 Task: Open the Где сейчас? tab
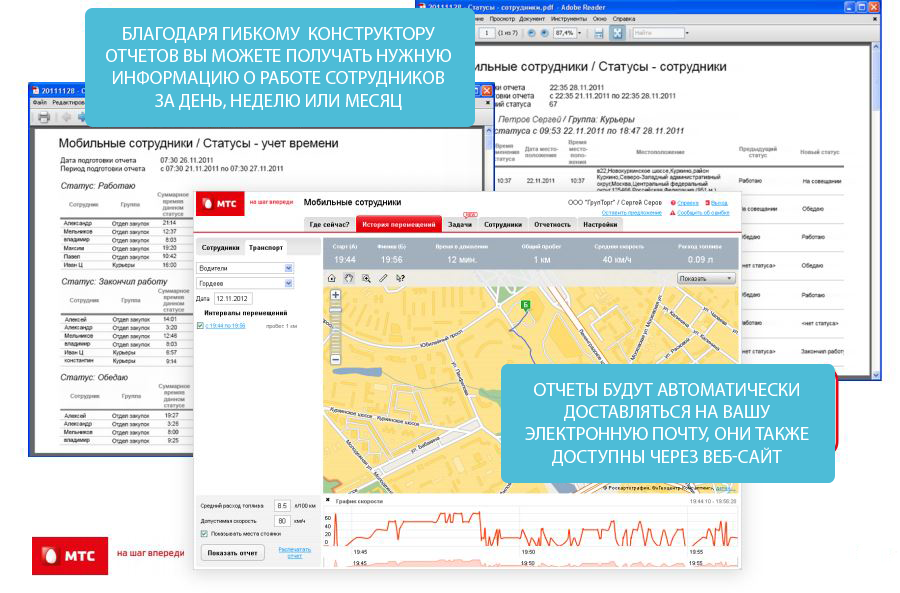pyautogui.click(x=329, y=224)
